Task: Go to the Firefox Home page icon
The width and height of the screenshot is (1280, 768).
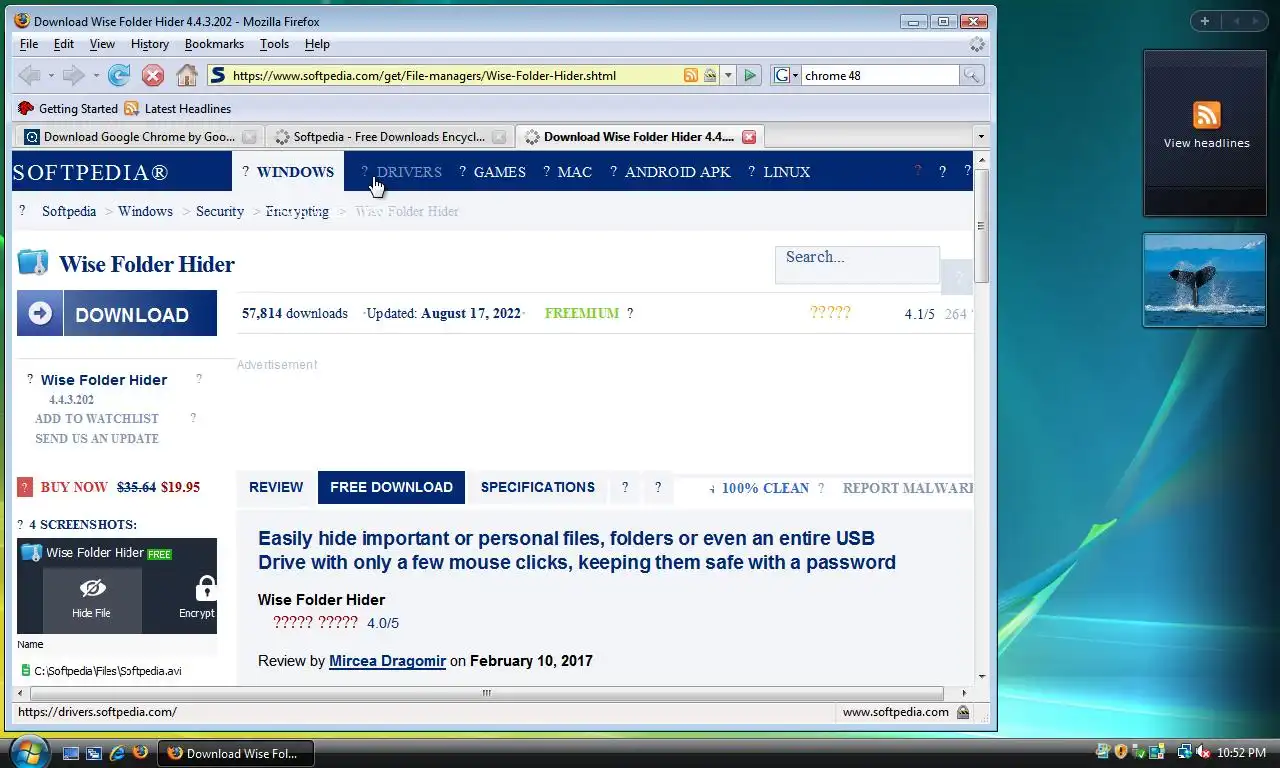Action: (187, 75)
